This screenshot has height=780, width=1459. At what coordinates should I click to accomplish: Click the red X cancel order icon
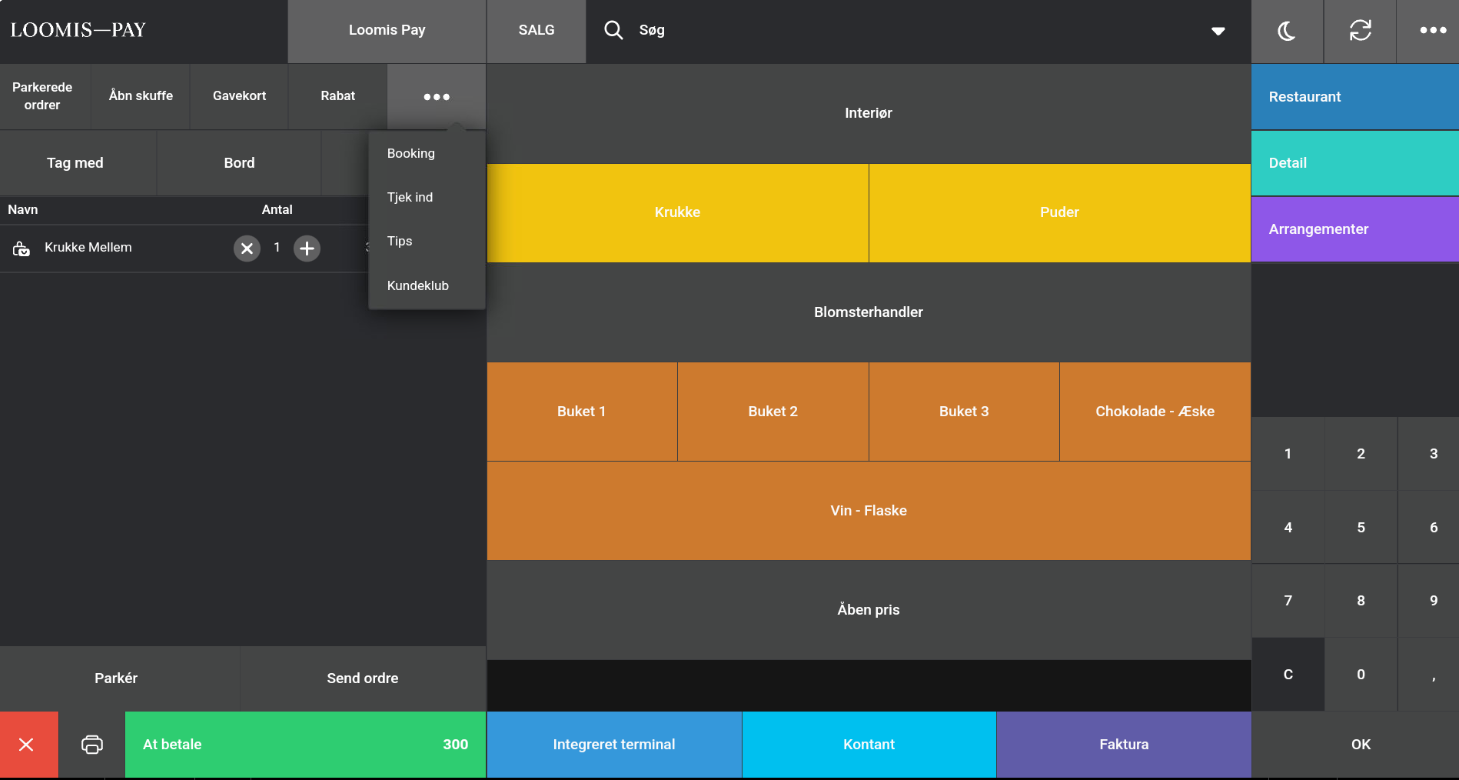27,744
